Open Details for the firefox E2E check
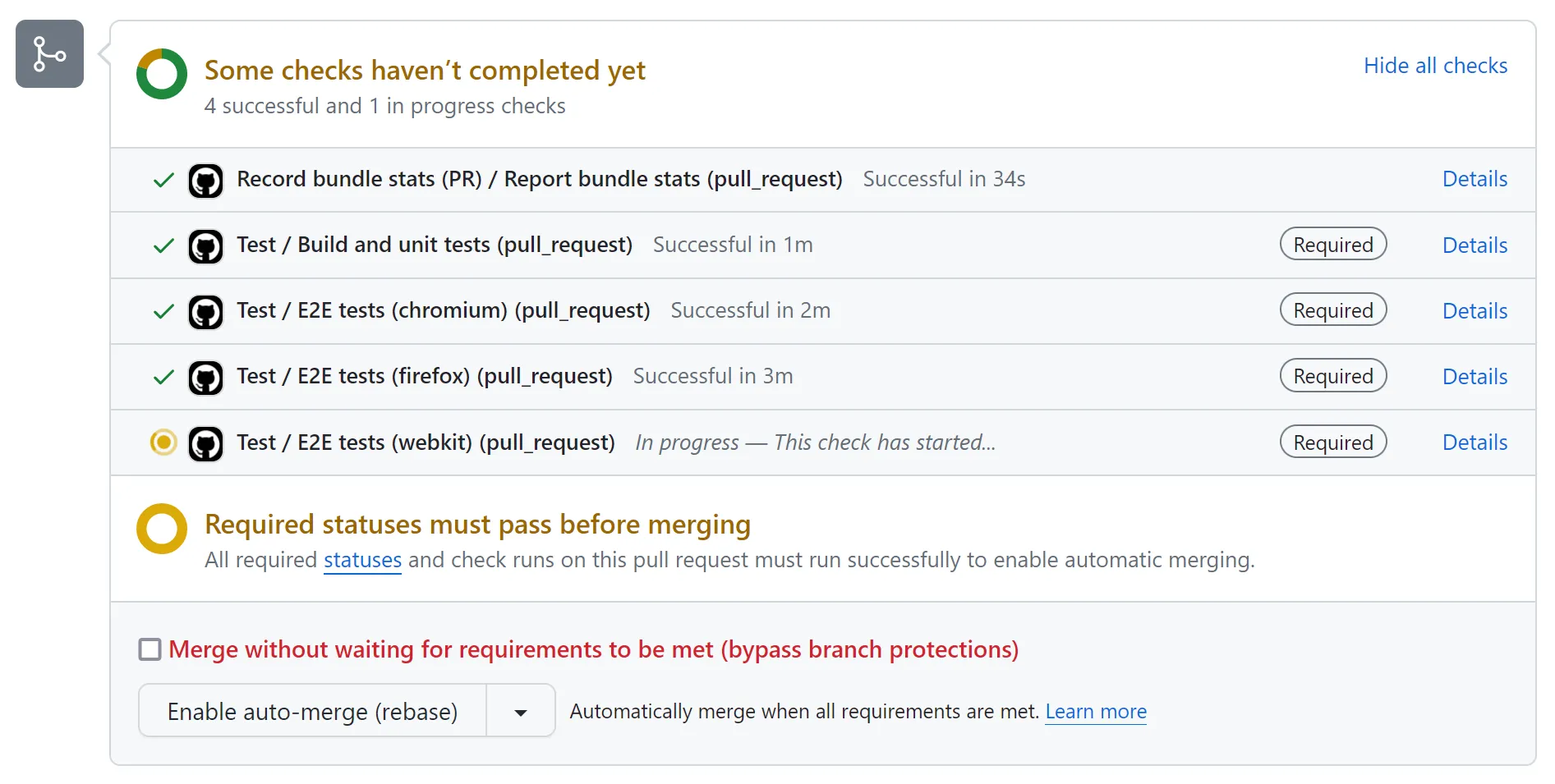This screenshot has height=784, width=1555. pos(1474,376)
